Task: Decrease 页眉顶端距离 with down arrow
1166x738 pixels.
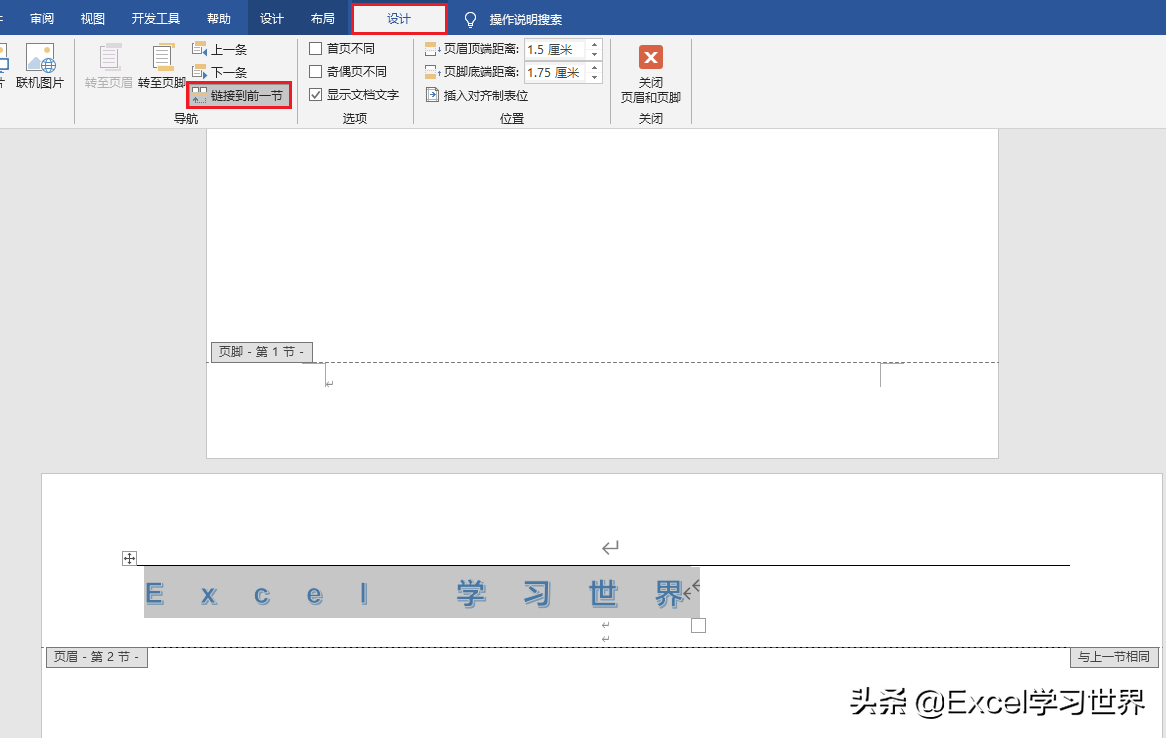Action: [594, 55]
